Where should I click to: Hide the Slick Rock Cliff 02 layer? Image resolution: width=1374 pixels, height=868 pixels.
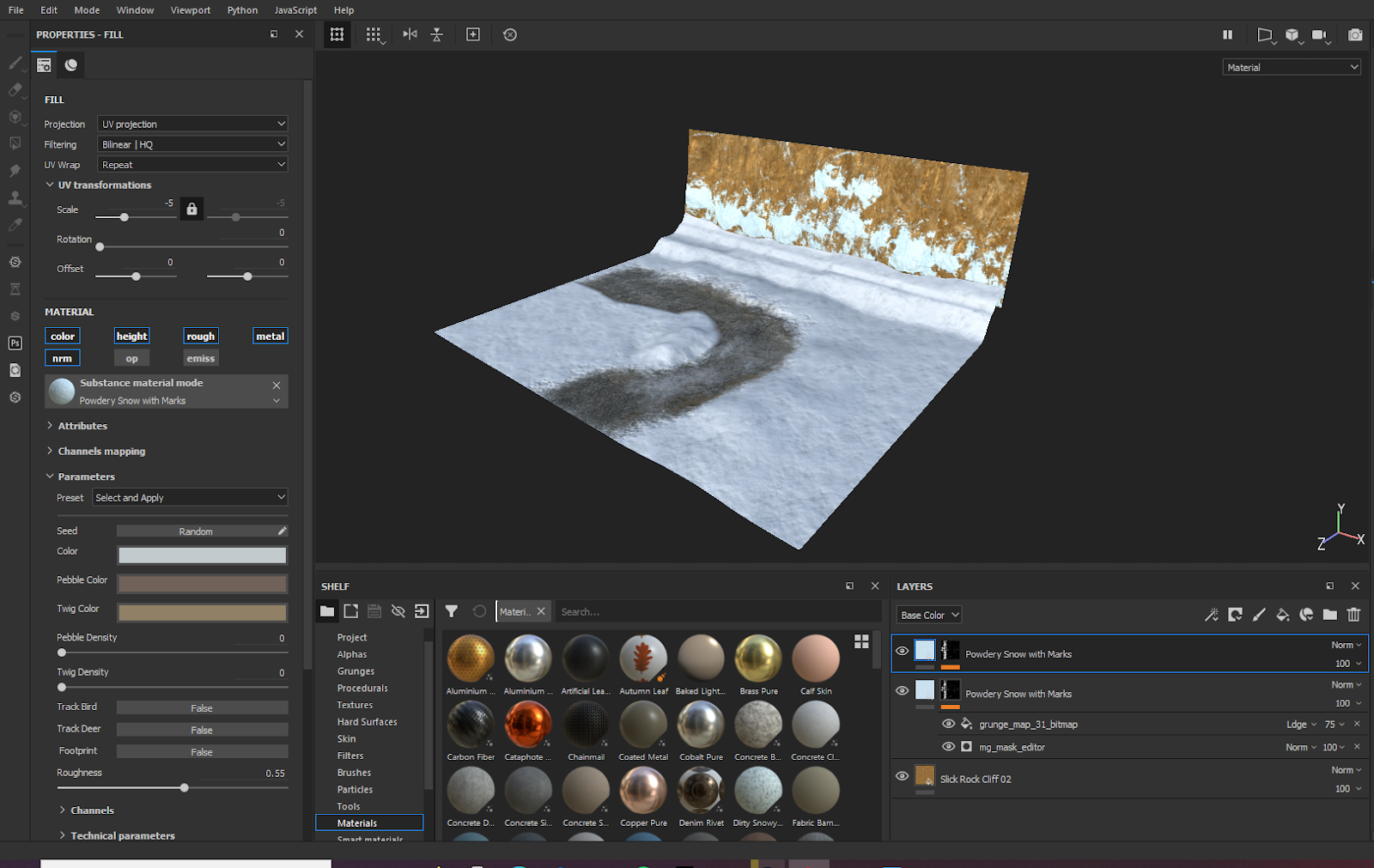[902, 776]
